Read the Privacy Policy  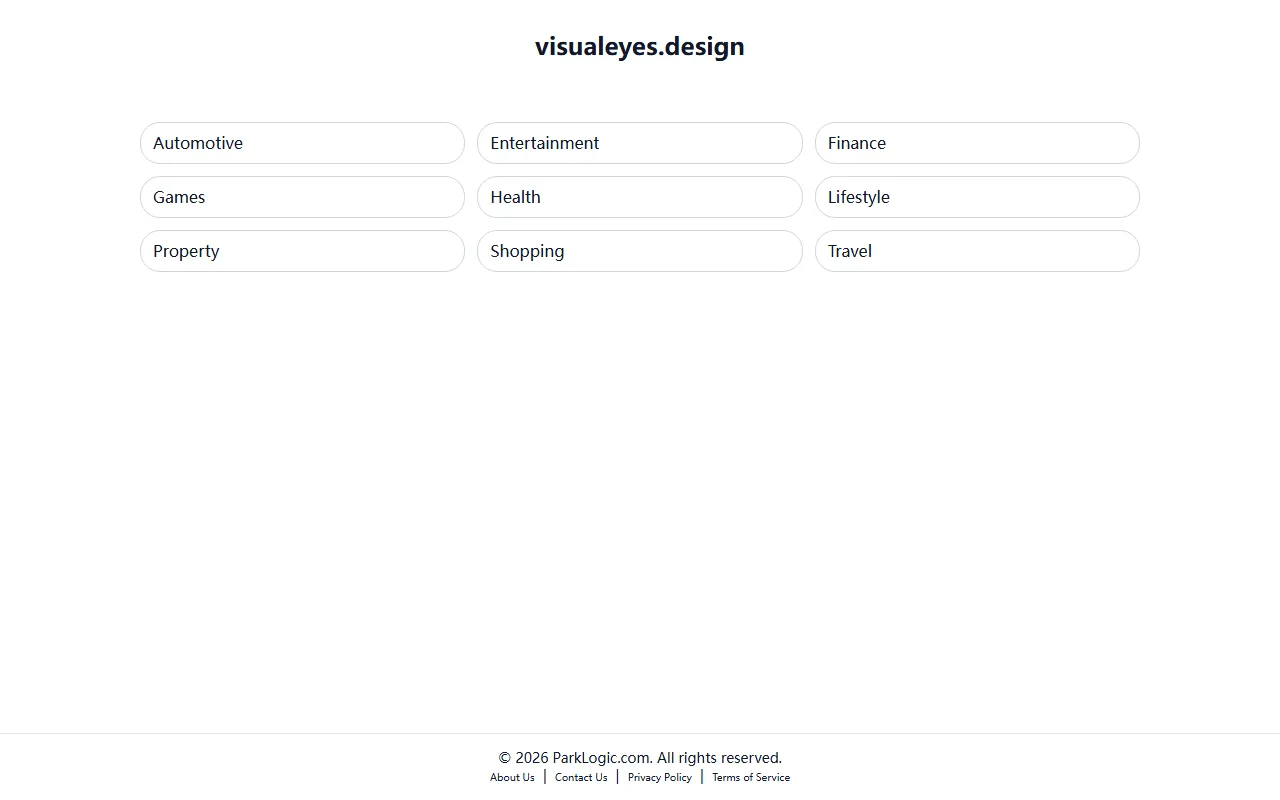(659, 777)
